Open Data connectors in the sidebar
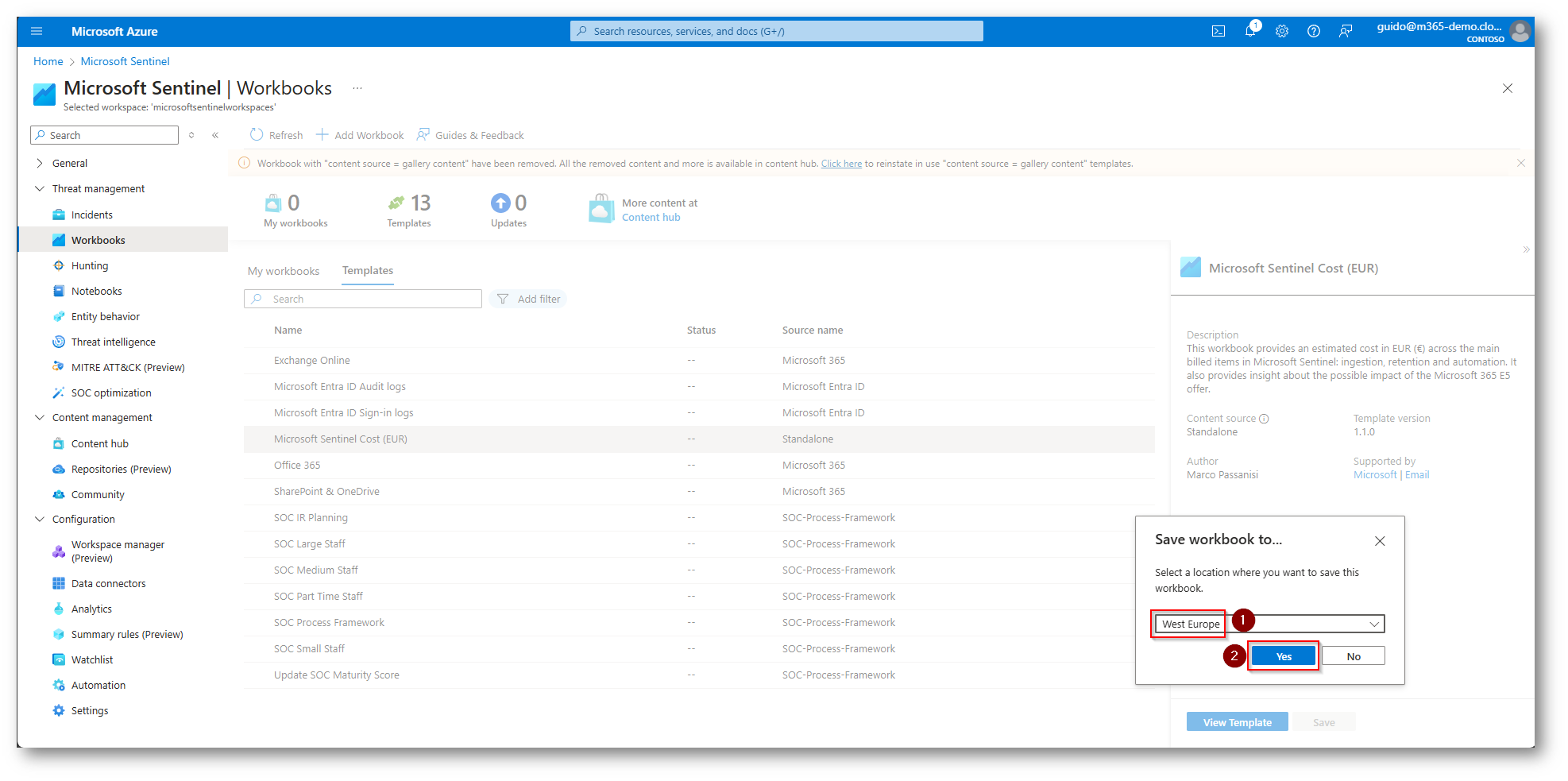Image resolution: width=1568 pixels, height=781 pixels. coord(109,583)
